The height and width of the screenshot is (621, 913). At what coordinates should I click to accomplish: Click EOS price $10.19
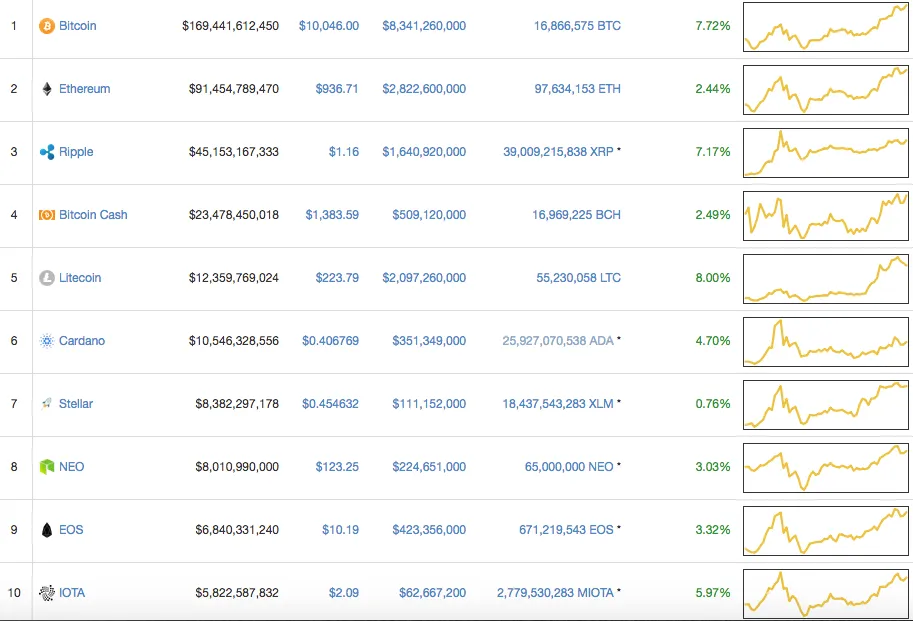[x=341, y=530]
